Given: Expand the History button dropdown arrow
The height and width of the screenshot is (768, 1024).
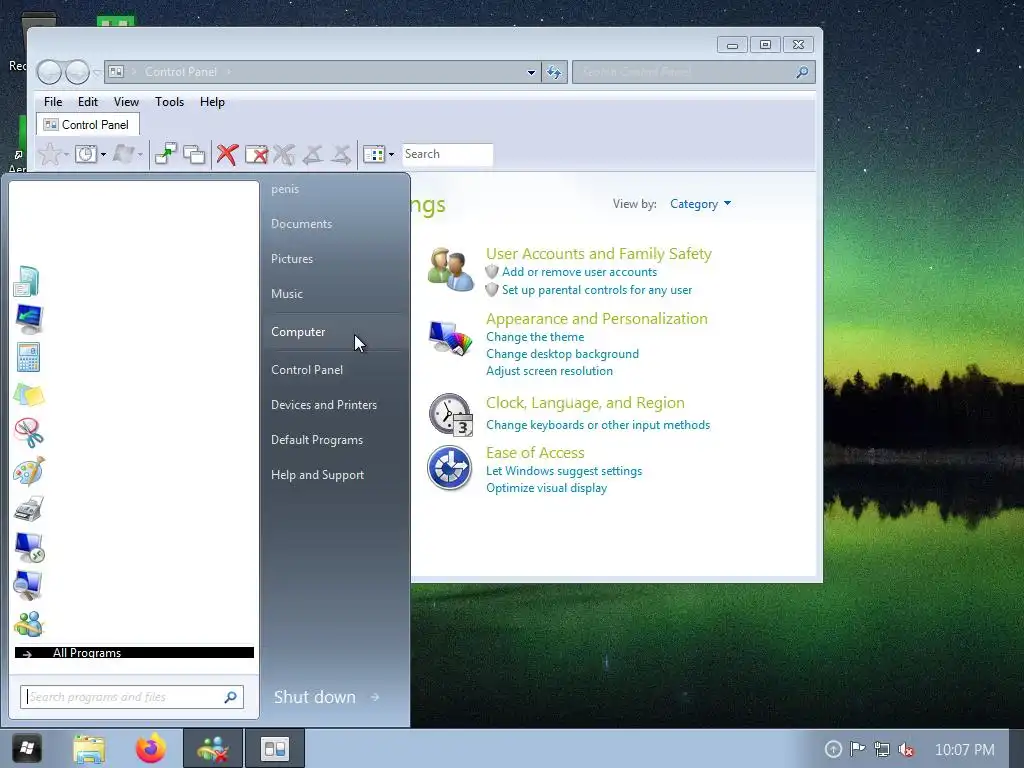Looking at the screenshot, I should pyautogui.click(x=103, y=155).
